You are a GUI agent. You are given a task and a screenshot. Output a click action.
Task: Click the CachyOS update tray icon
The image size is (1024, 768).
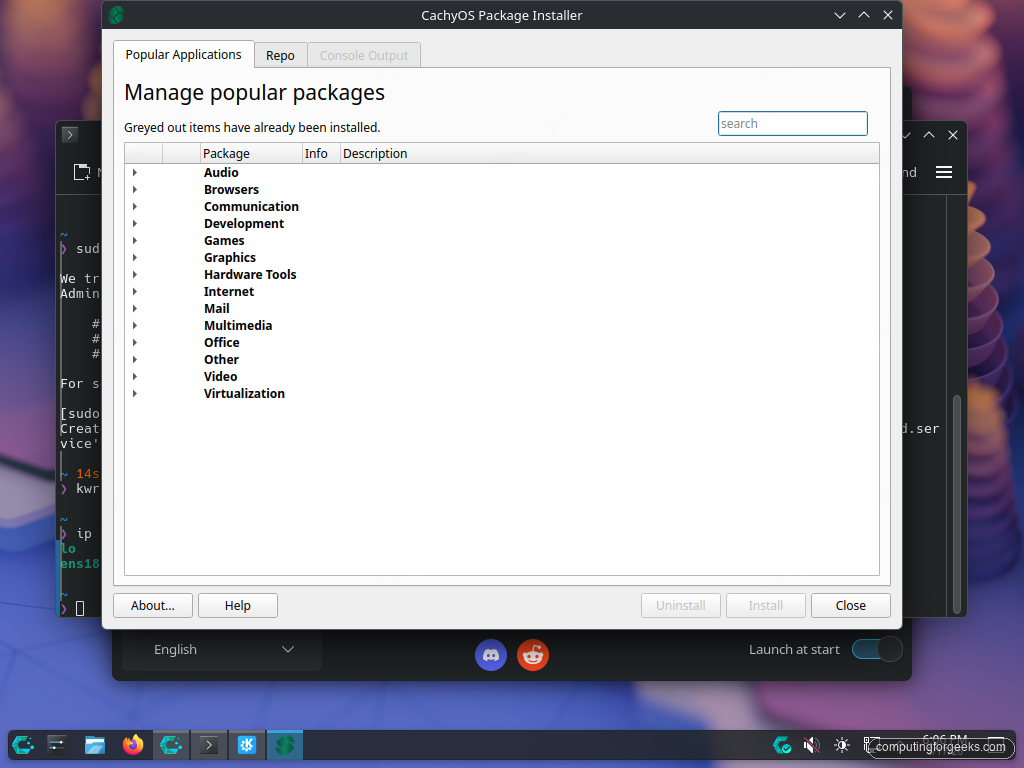(x=782, y=745)
